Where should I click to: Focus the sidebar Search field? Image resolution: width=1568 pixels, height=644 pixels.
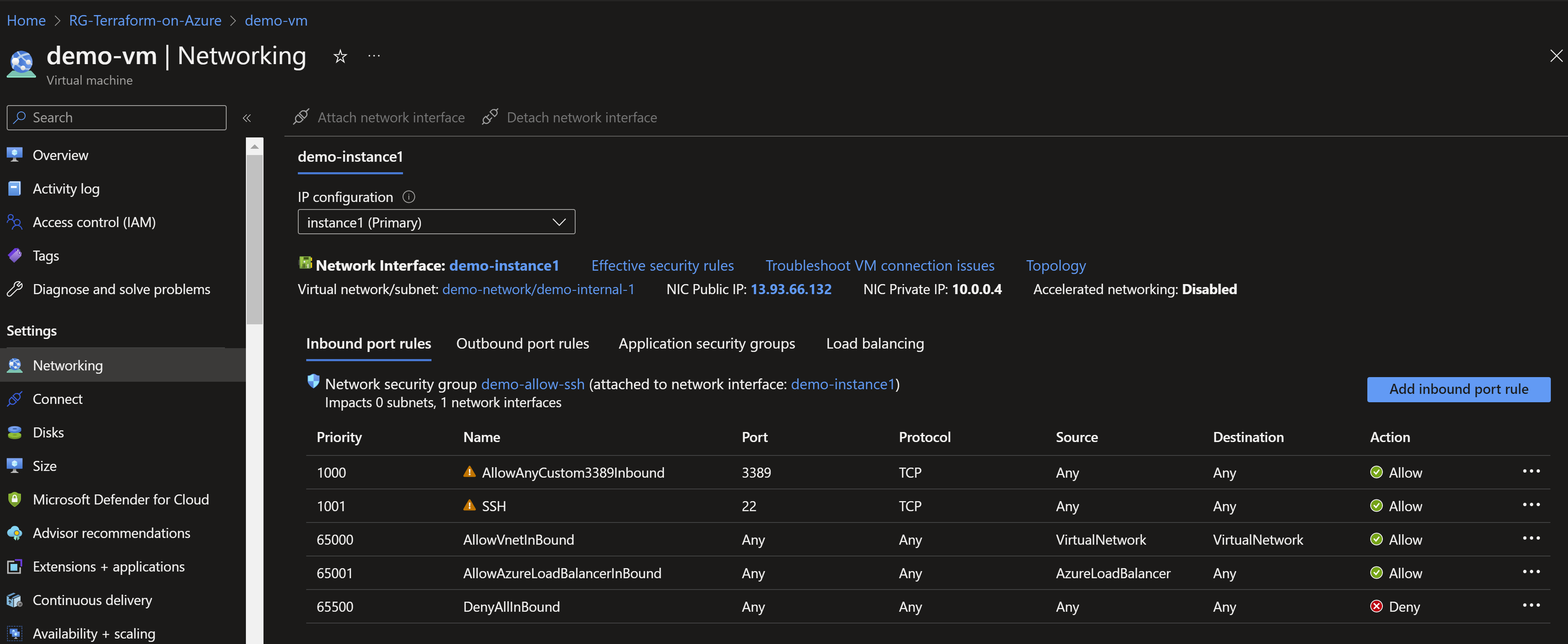(116, 117)
